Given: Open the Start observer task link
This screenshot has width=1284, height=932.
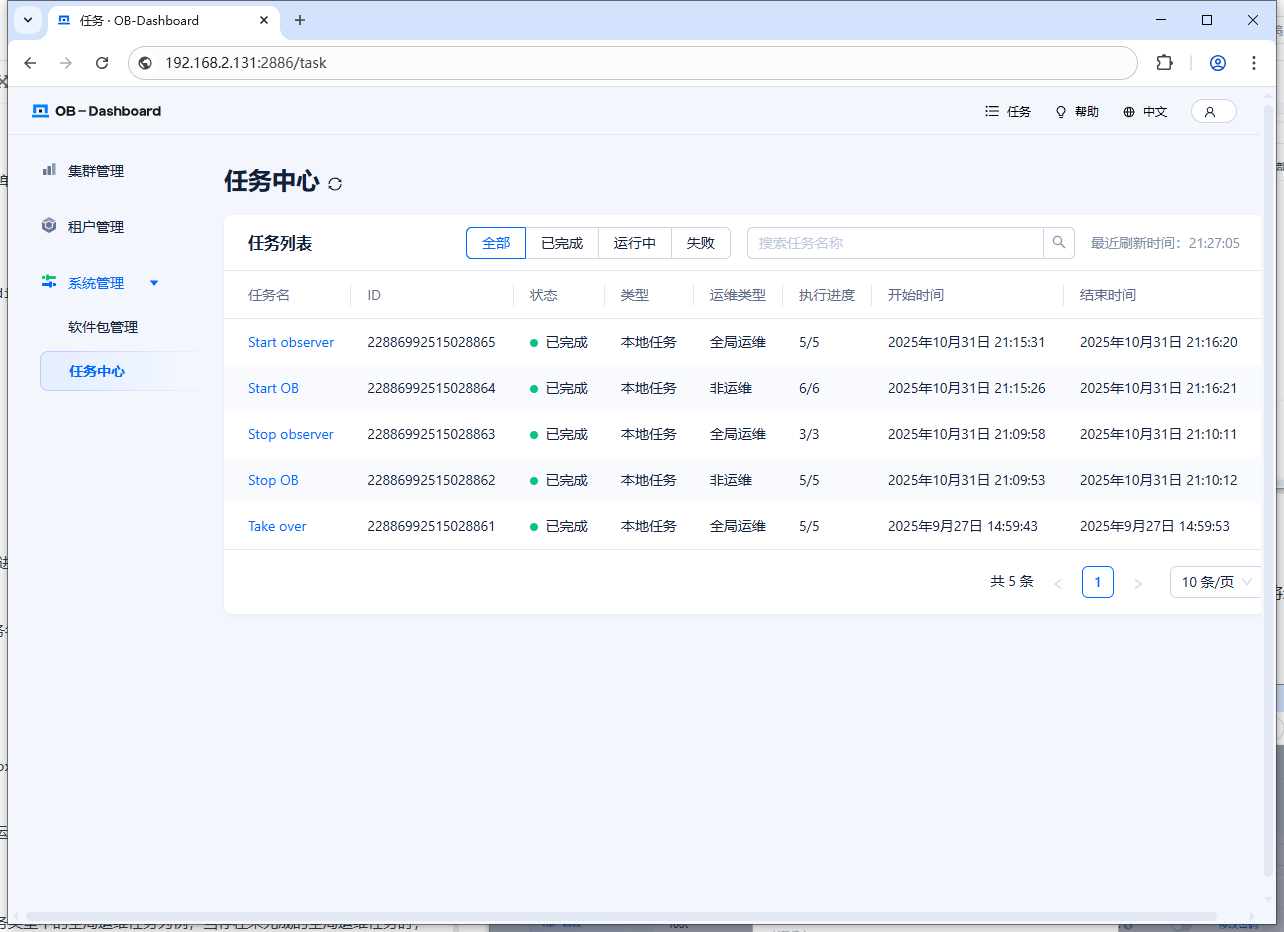Looking at the screenshot, I should [291, 342].
